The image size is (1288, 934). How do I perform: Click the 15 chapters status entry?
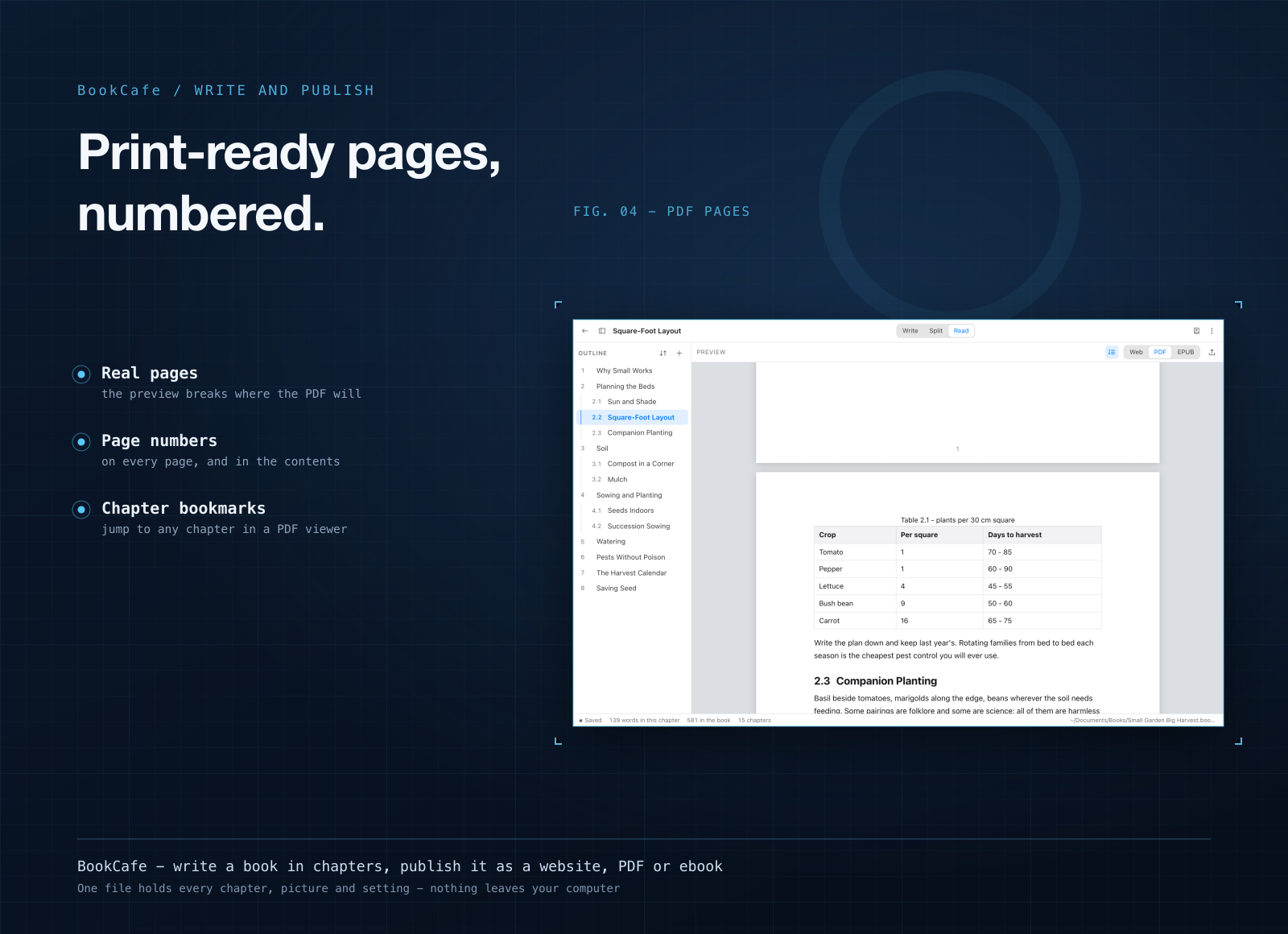pyautogui.click(x=754, y=721)
